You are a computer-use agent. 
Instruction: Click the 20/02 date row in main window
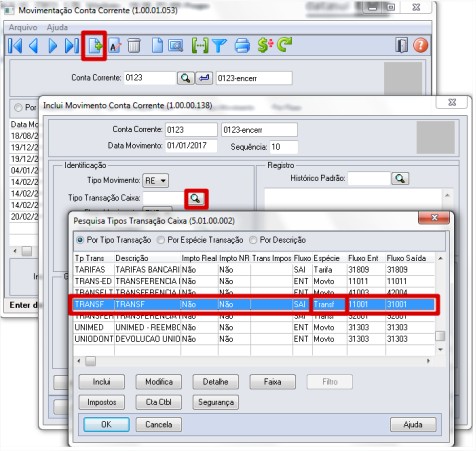pyautogui.click(x=25, y=217)
